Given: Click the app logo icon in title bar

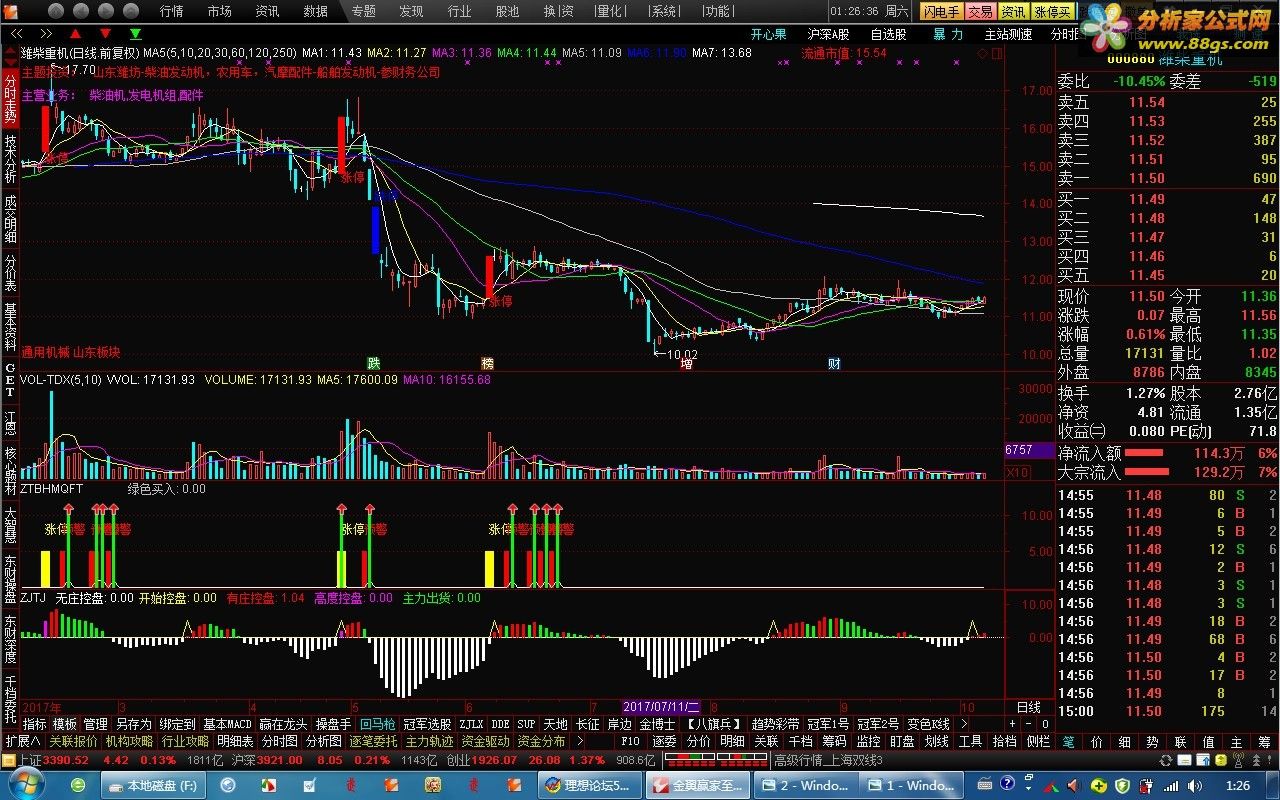Looking at the screenshot, I should coord(12,11).
